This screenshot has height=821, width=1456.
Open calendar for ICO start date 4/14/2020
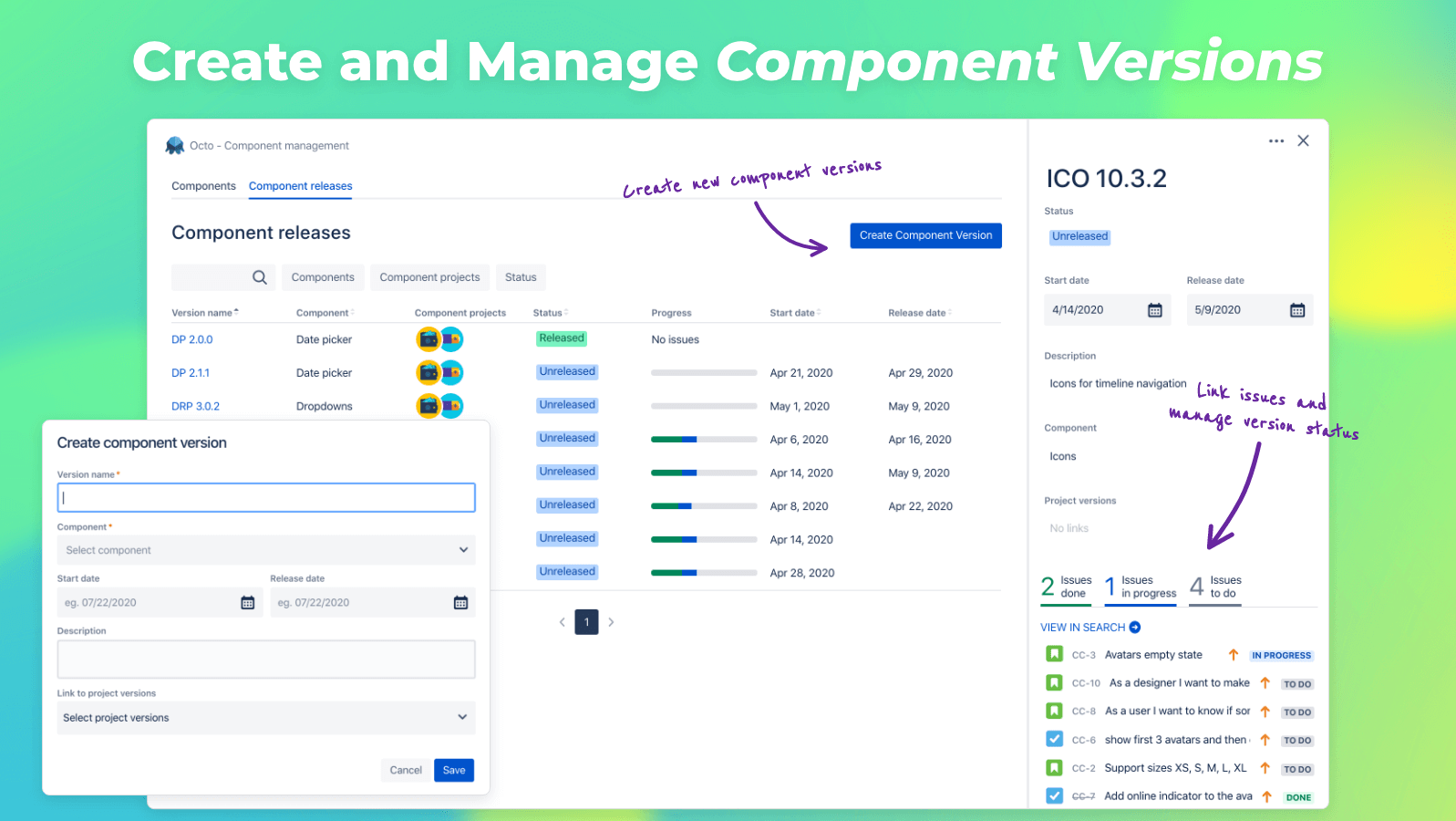(x=1155, y=310)
